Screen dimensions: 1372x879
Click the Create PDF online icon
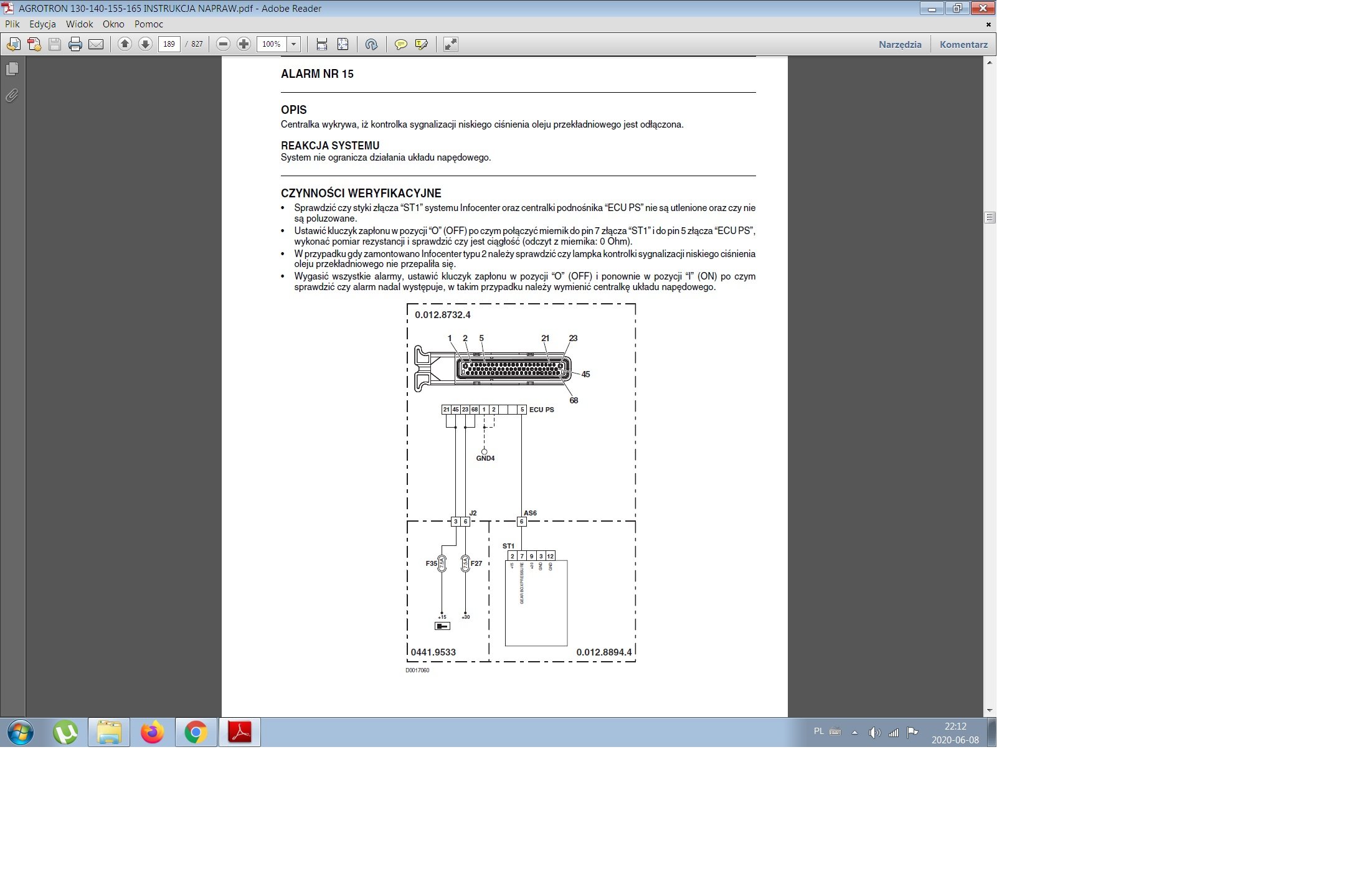coord(34,44)
